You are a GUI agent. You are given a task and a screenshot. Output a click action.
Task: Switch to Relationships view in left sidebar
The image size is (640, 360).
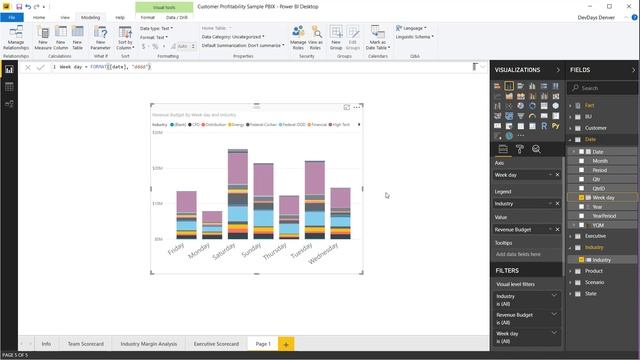[9, 104]
